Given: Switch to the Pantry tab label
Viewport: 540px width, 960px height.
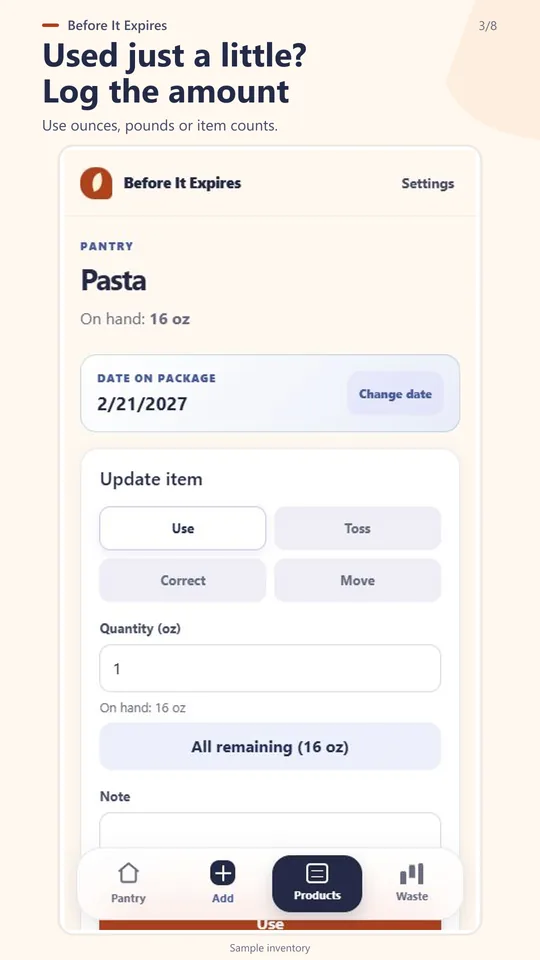Looking at the screenshot, I should click(x=129, y=898).
